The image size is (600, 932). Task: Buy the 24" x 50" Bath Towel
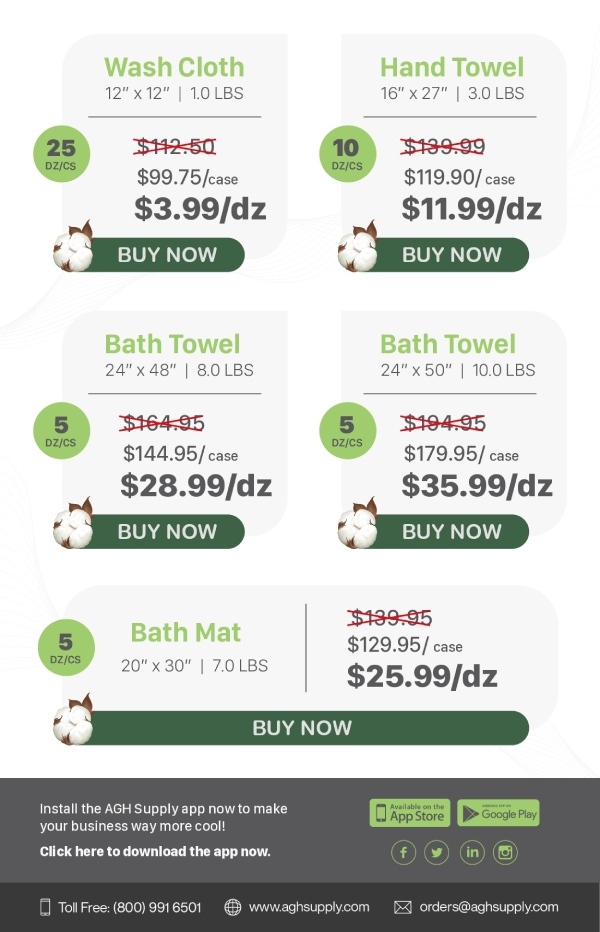451,532
